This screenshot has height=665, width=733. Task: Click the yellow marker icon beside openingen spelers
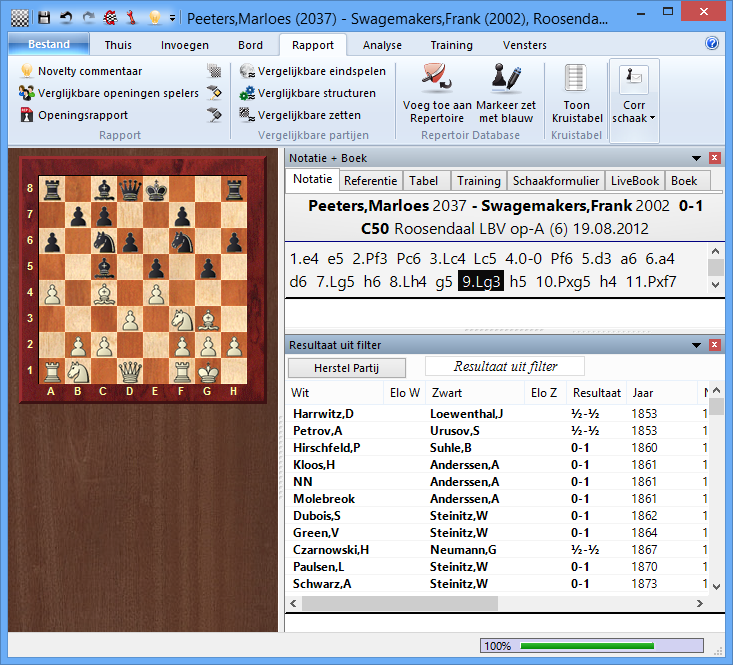coord(214,93)
